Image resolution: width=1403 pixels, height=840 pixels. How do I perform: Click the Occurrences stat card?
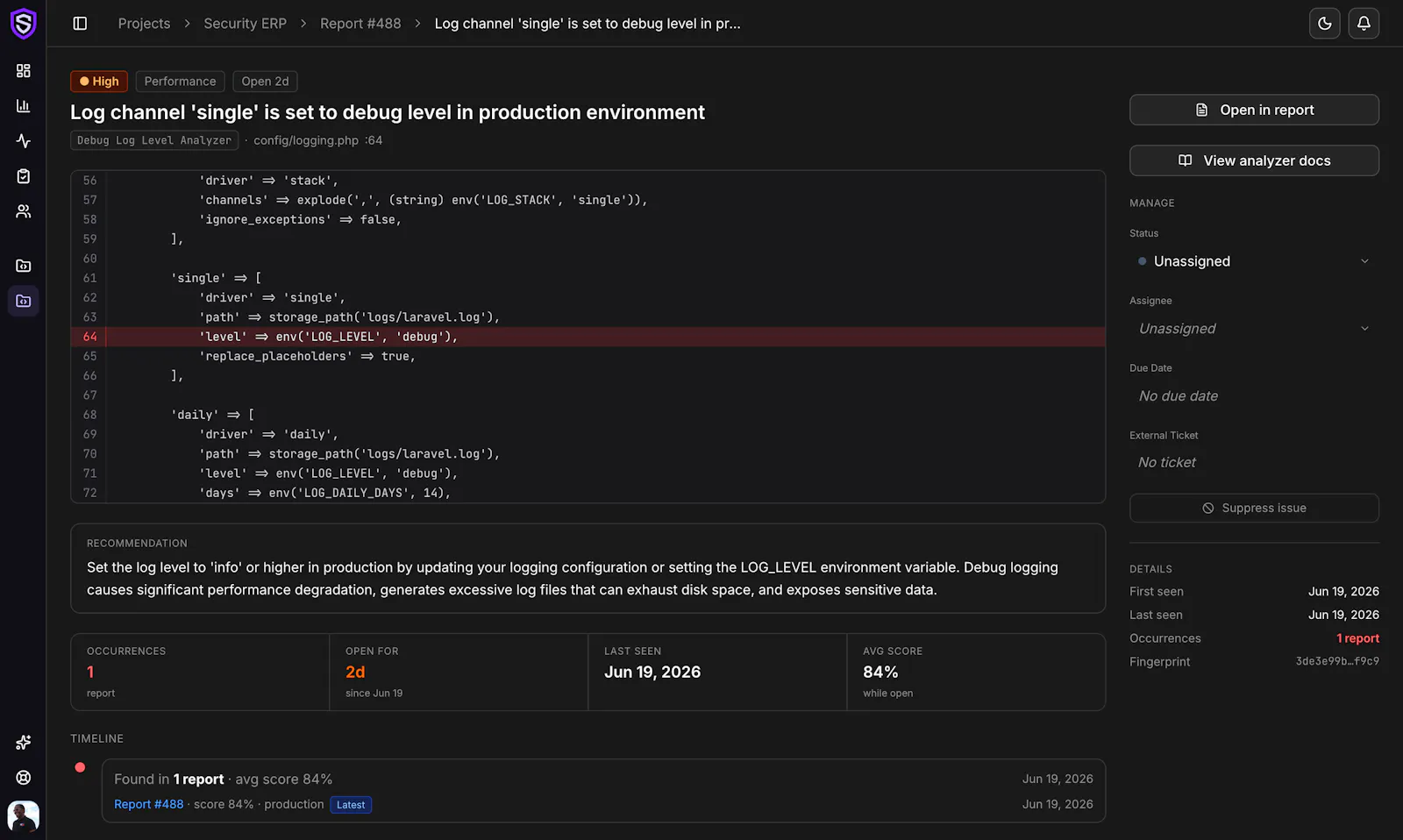(x=200, y=672)
